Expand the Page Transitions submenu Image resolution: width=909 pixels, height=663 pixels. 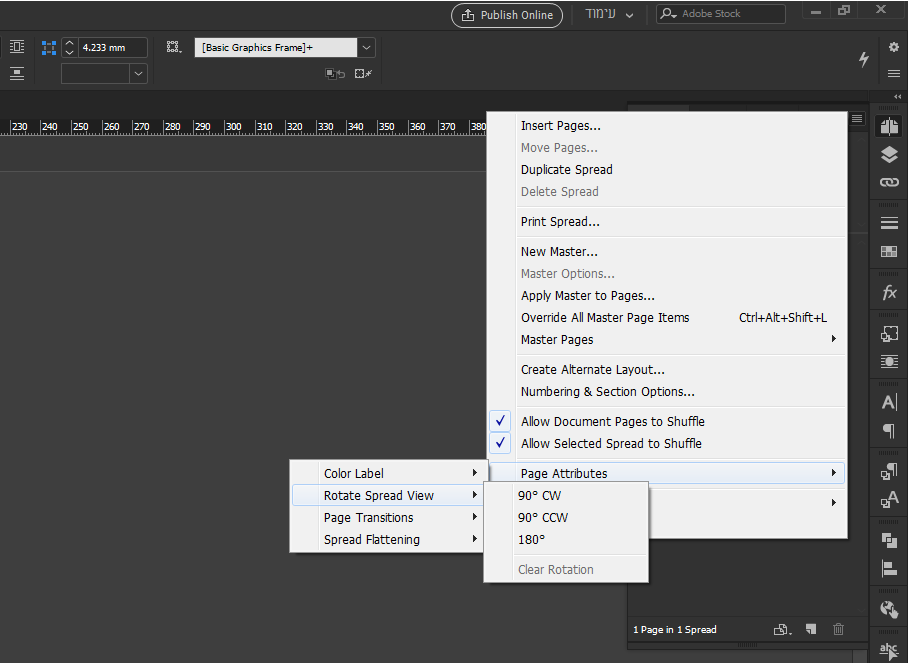387,518
